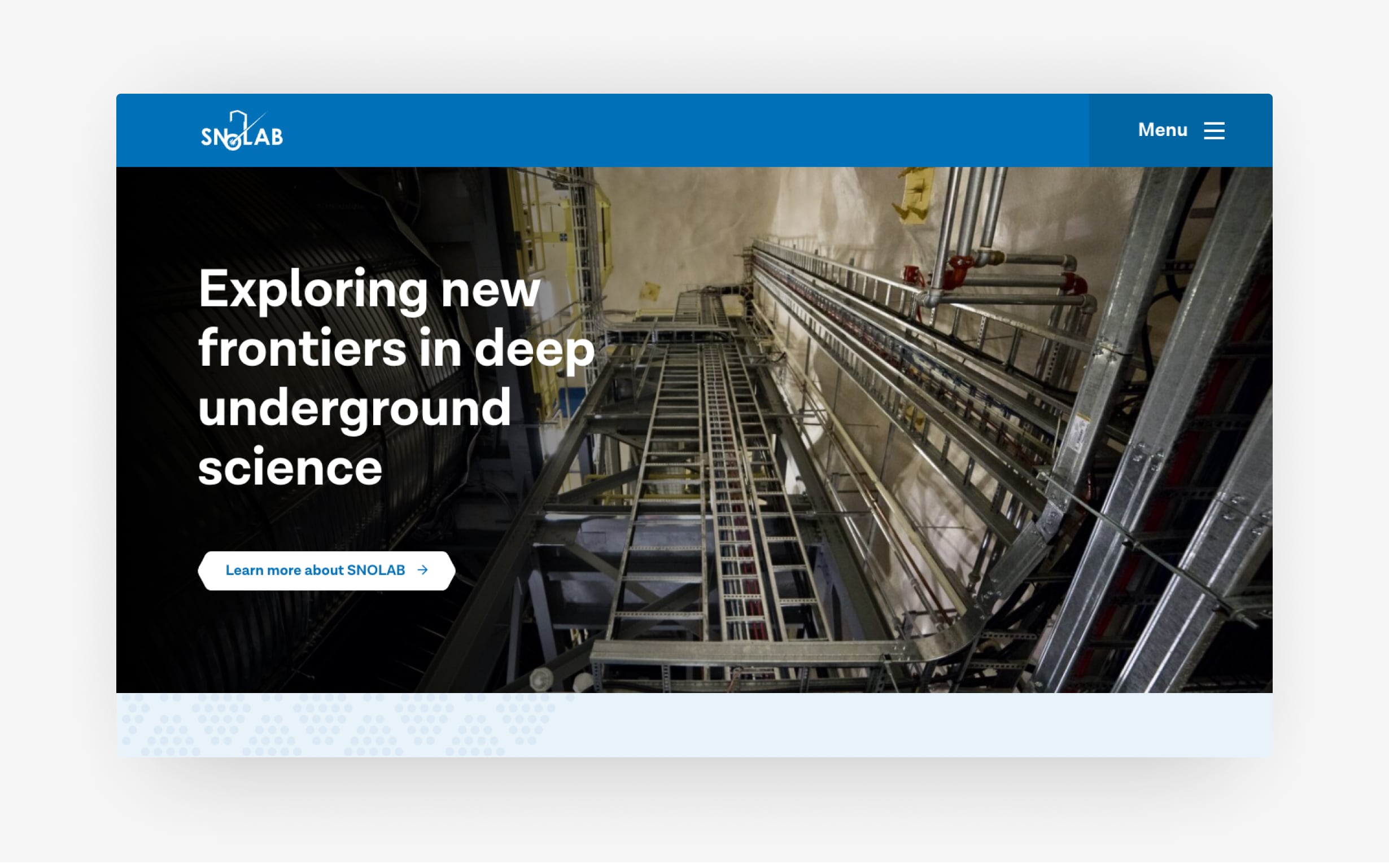Image resolution: width=1389 pixels, height=868 pixels.
Task: Click the word "underground" in the headline
Action: (354, 407)
